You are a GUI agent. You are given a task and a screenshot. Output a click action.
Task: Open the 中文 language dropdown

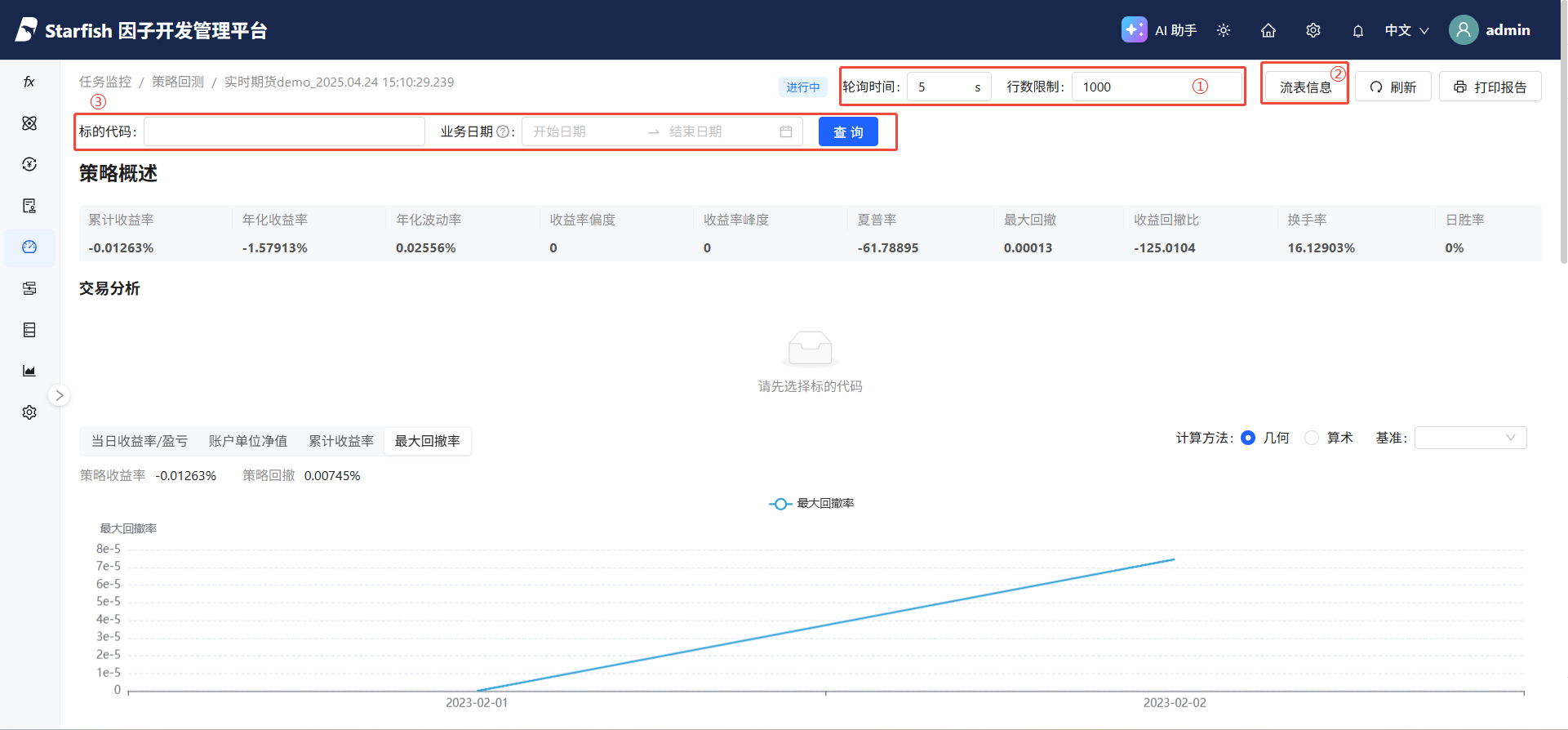pos(1407,30)
